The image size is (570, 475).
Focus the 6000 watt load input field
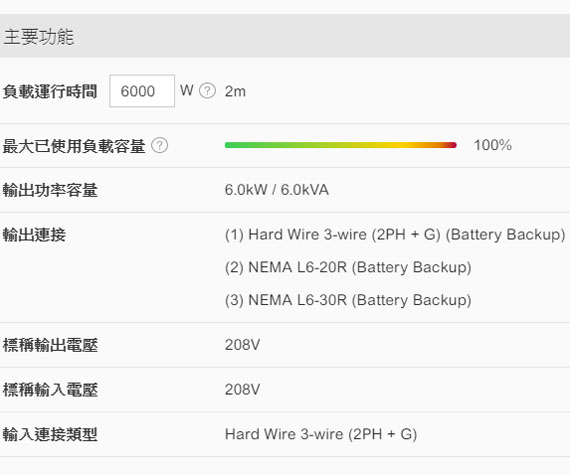(142, 91)
